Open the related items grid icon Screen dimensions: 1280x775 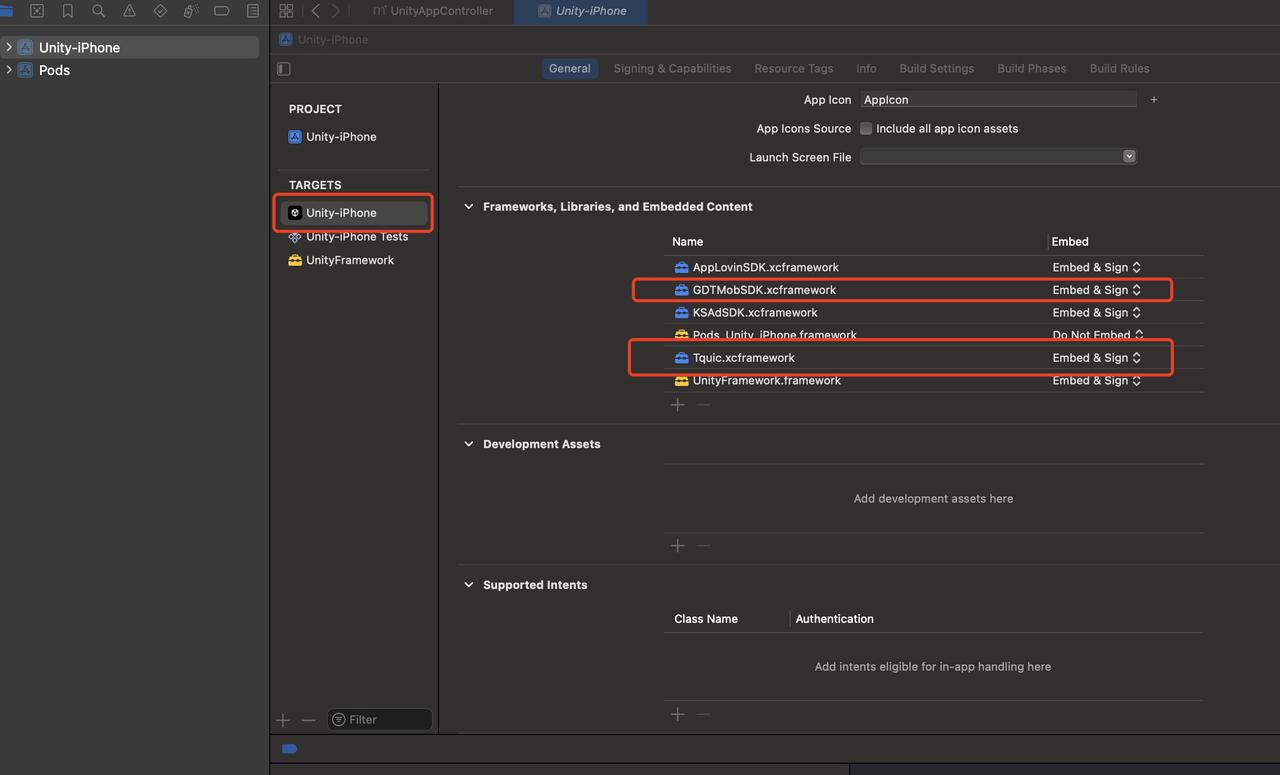click(286, 11)
